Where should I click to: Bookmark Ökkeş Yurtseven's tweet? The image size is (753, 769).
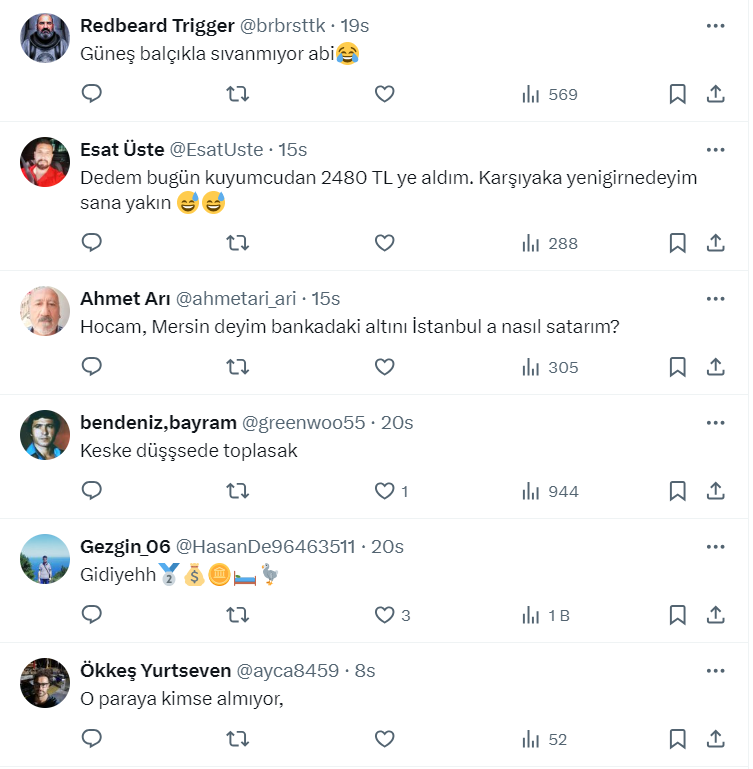coord(677,739)
